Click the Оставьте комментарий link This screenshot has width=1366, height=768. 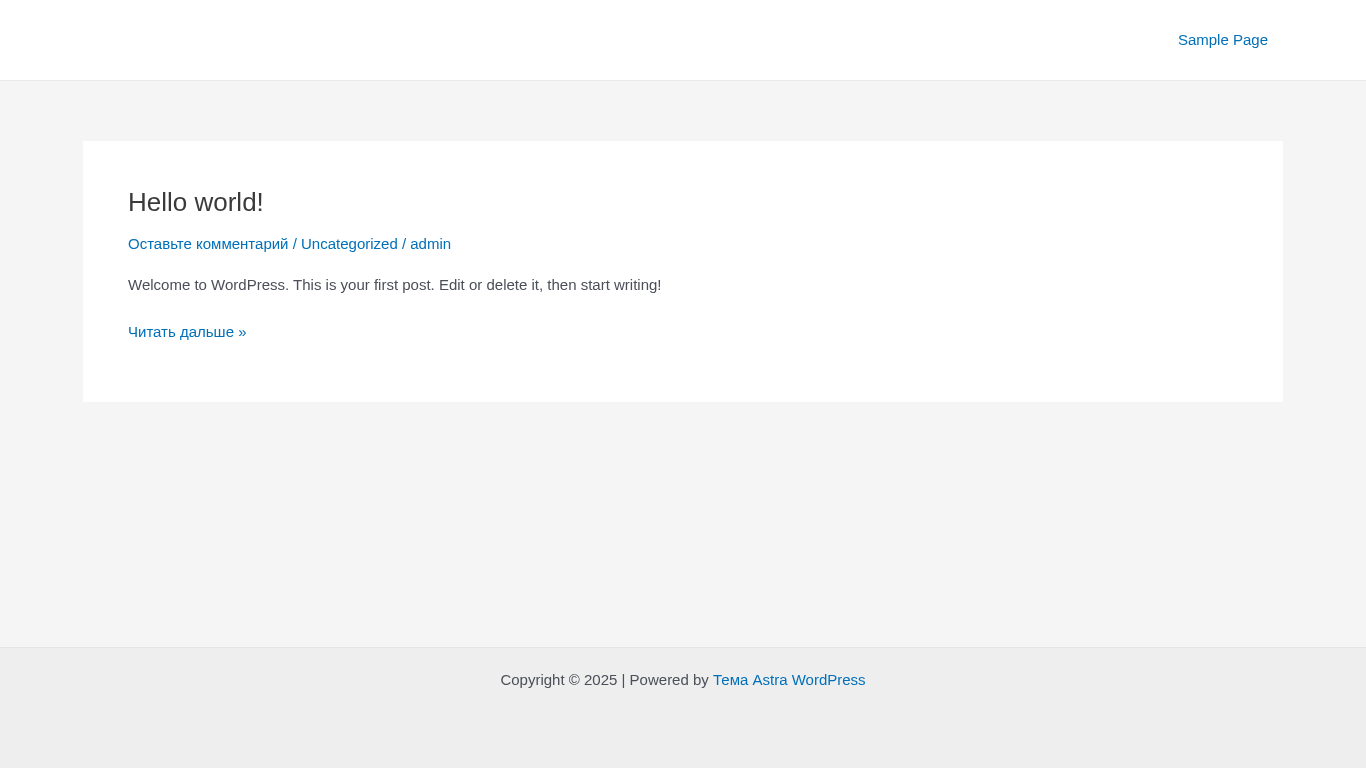pos(208,244)
